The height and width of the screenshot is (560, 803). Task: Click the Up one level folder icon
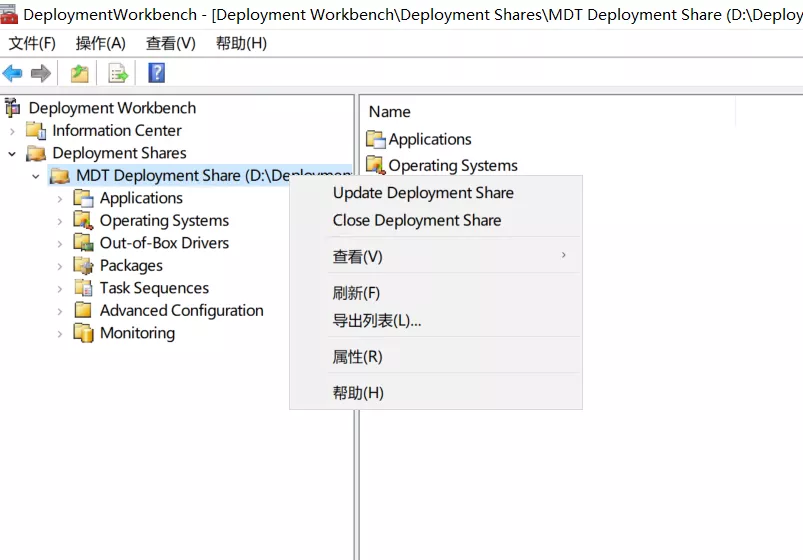pos(79,73)
